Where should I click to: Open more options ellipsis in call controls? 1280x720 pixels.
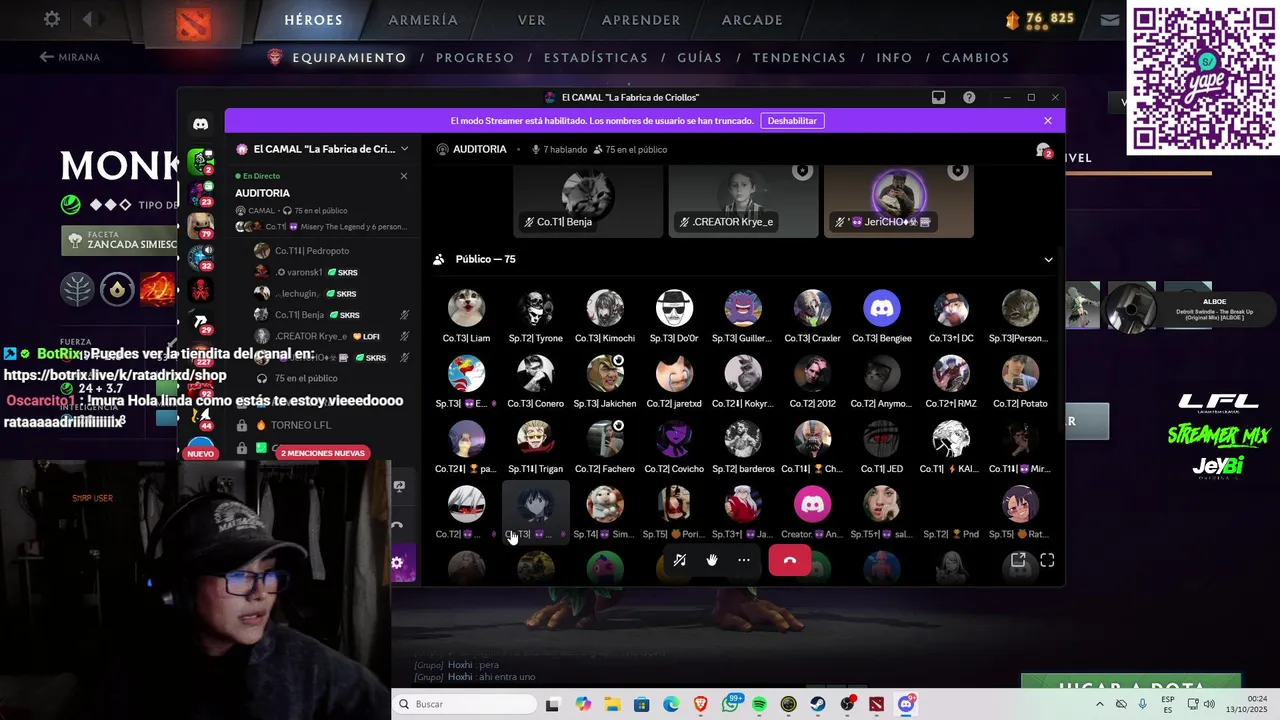(744, 560)
